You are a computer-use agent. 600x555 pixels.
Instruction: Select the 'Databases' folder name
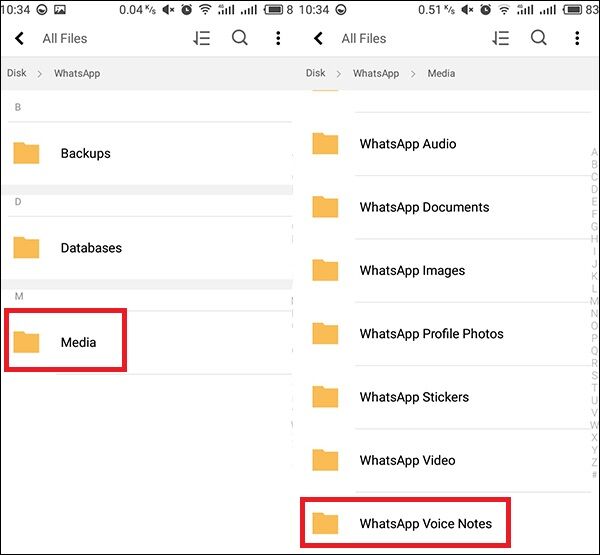(x=91, y=248)
